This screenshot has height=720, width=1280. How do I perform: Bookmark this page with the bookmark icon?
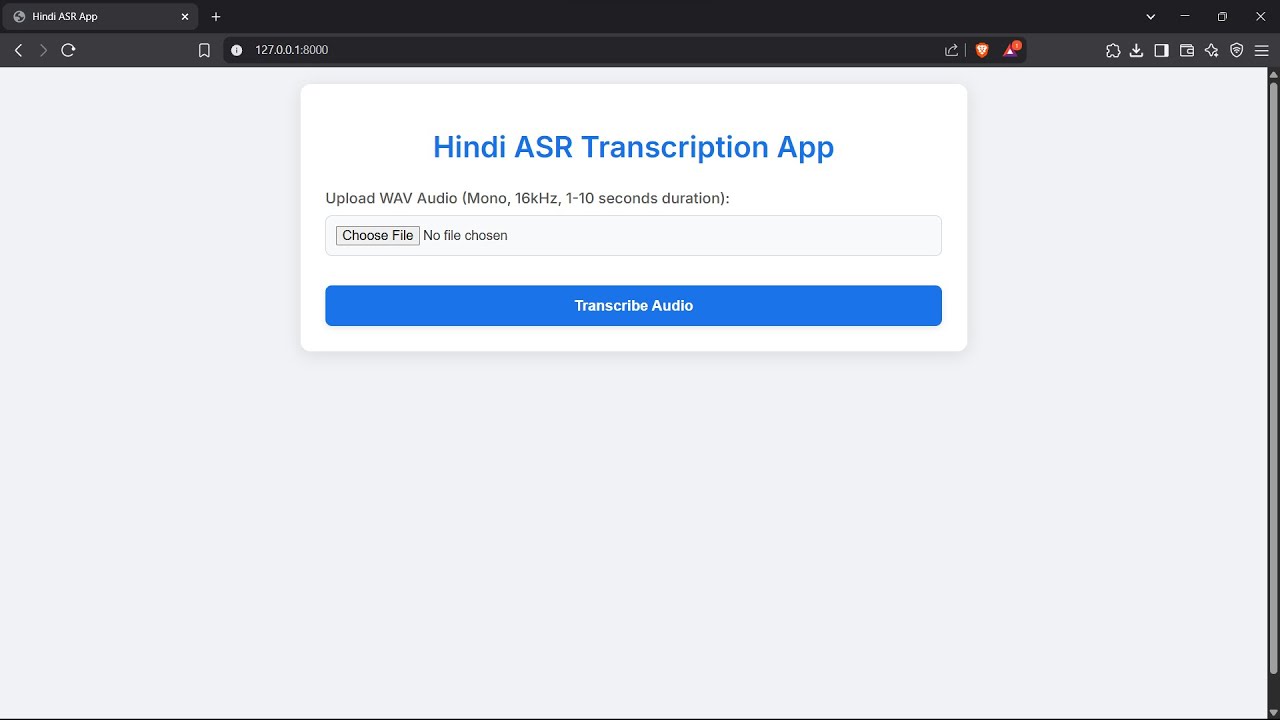[x=204, y=50]
